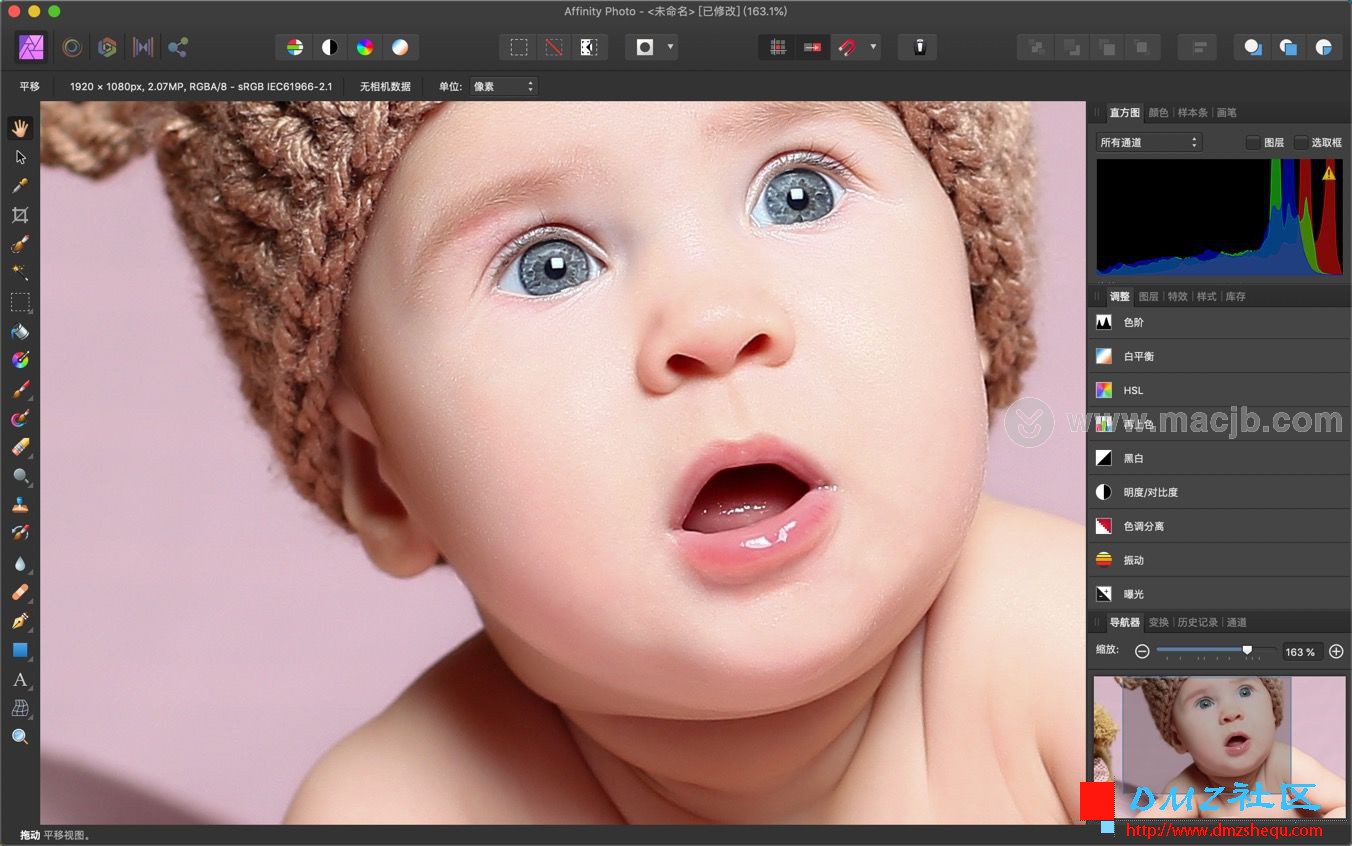Viewport: 1352px width, 846px height.
Task: Select the Paint Mixer Brush tool
Action: click(x=20, y=418)
